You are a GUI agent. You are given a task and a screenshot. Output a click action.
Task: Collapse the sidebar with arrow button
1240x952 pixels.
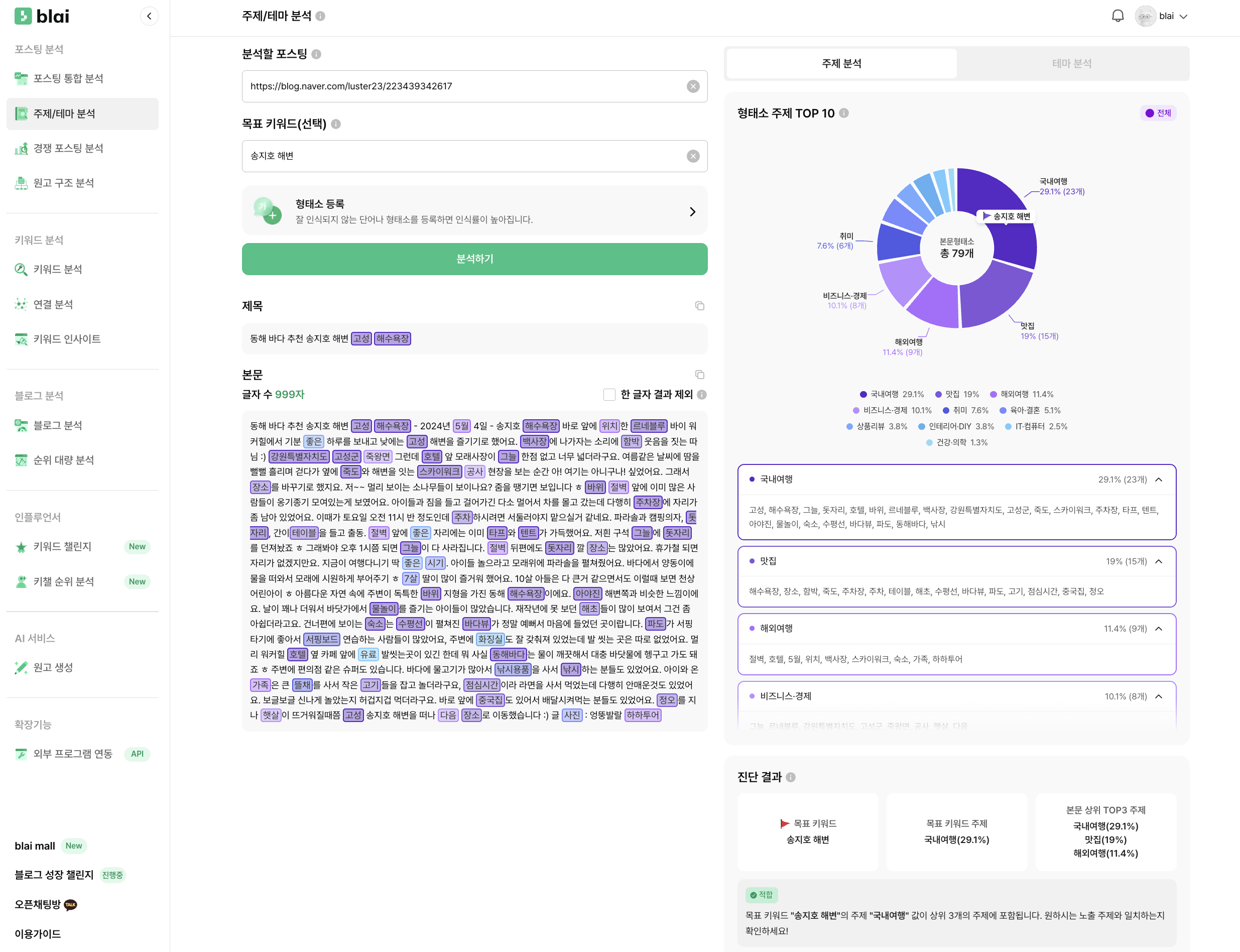coord(149,16)
